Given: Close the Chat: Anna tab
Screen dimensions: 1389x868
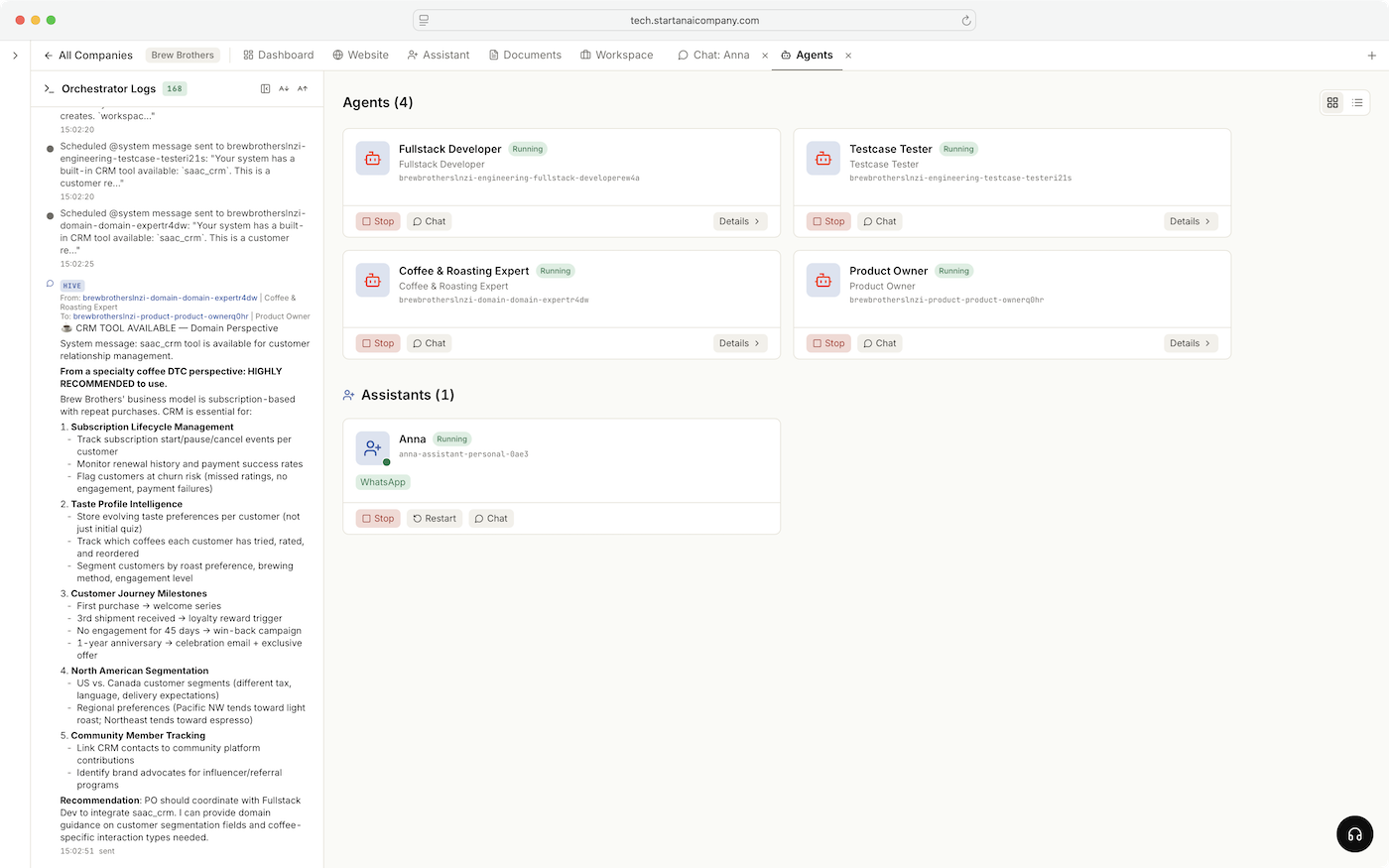Looking at the screenshot, I should pos(765,56).
